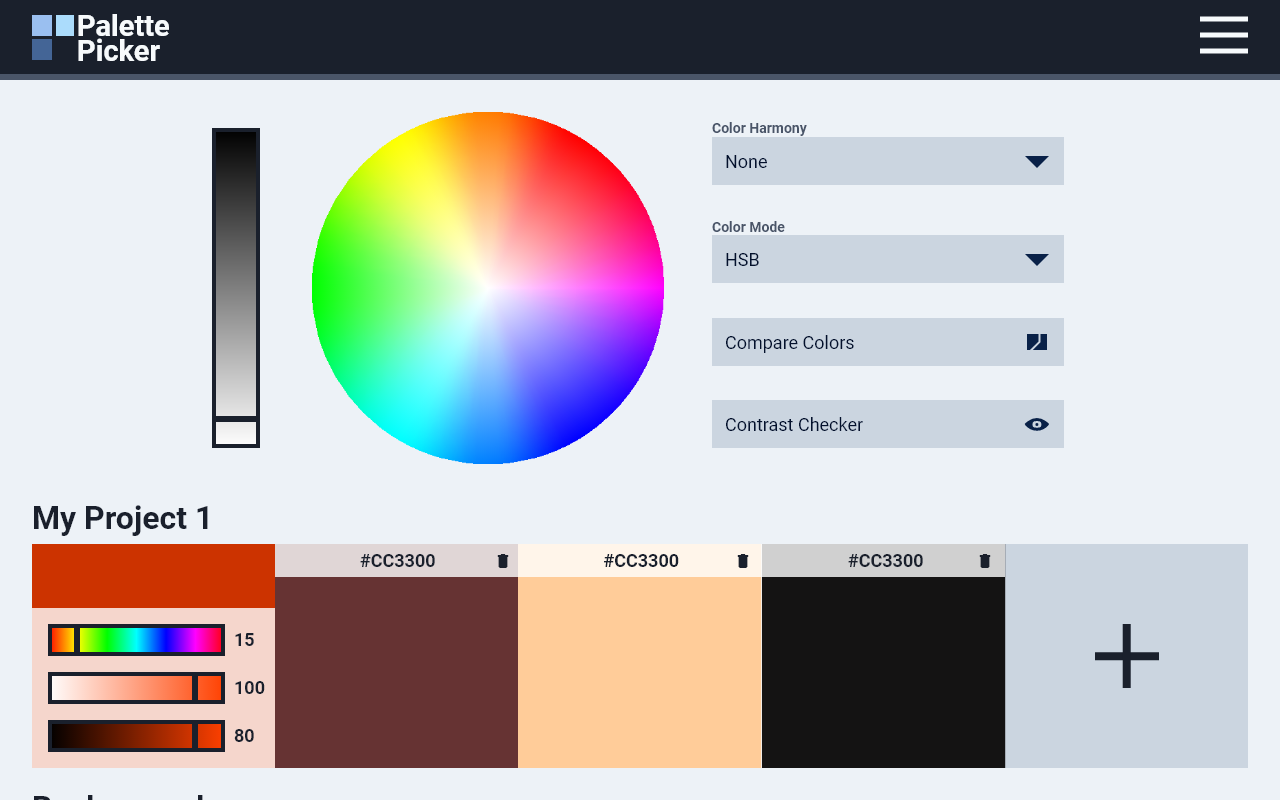1280x800 pixels.
Task: Add a new color with plus button
Action: (x=1127, y=656)
